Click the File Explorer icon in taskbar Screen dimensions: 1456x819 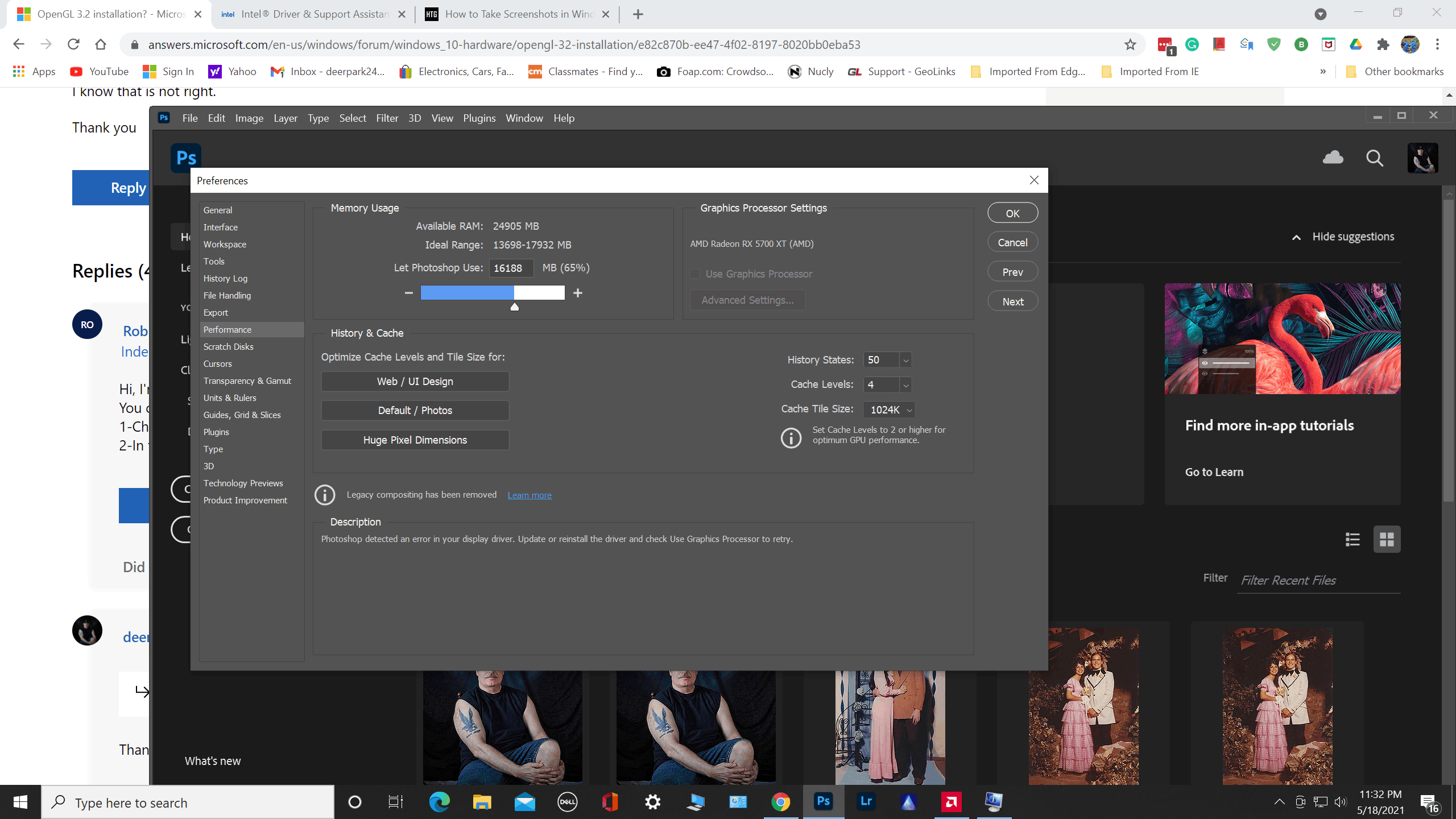482,802
